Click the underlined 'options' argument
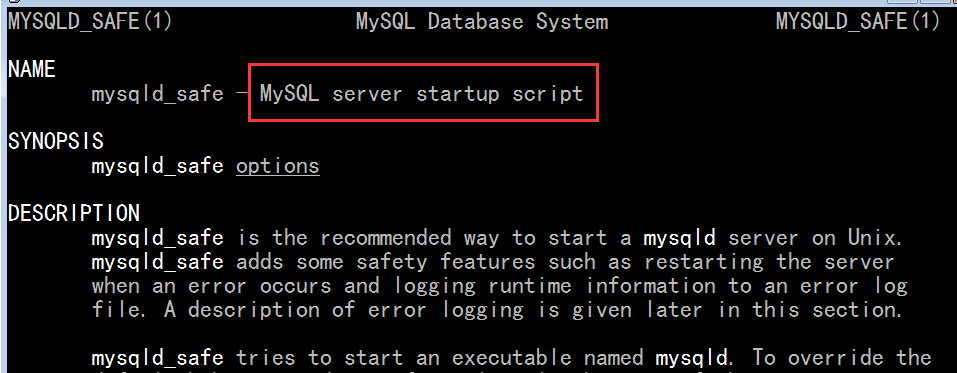Viewport: 957px width, 373px height. coord(278,166)
